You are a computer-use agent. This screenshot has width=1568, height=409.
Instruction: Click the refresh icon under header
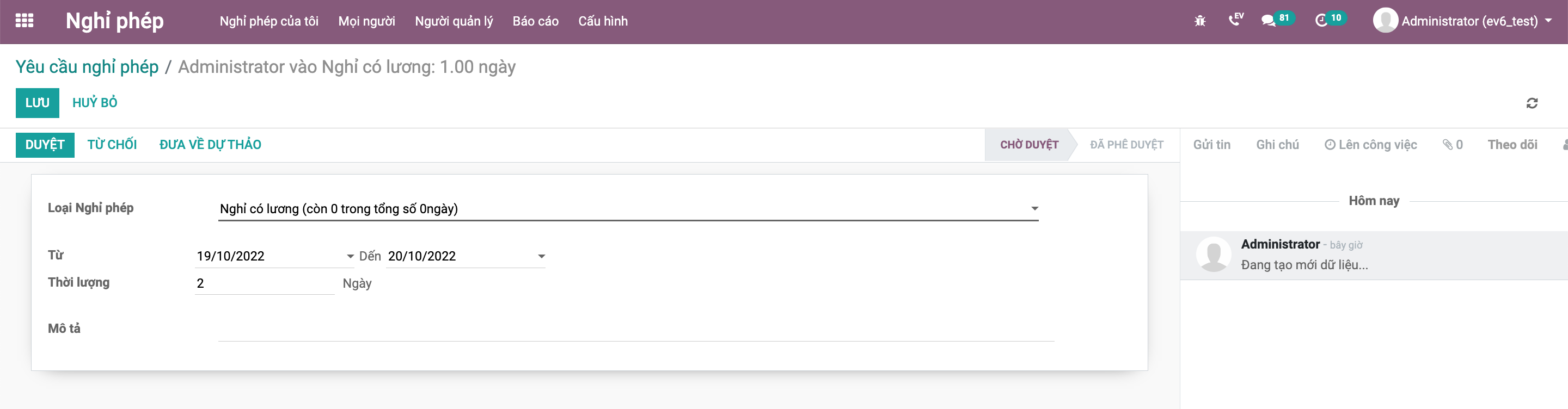pyautogui.click(x=1532, y=103)
